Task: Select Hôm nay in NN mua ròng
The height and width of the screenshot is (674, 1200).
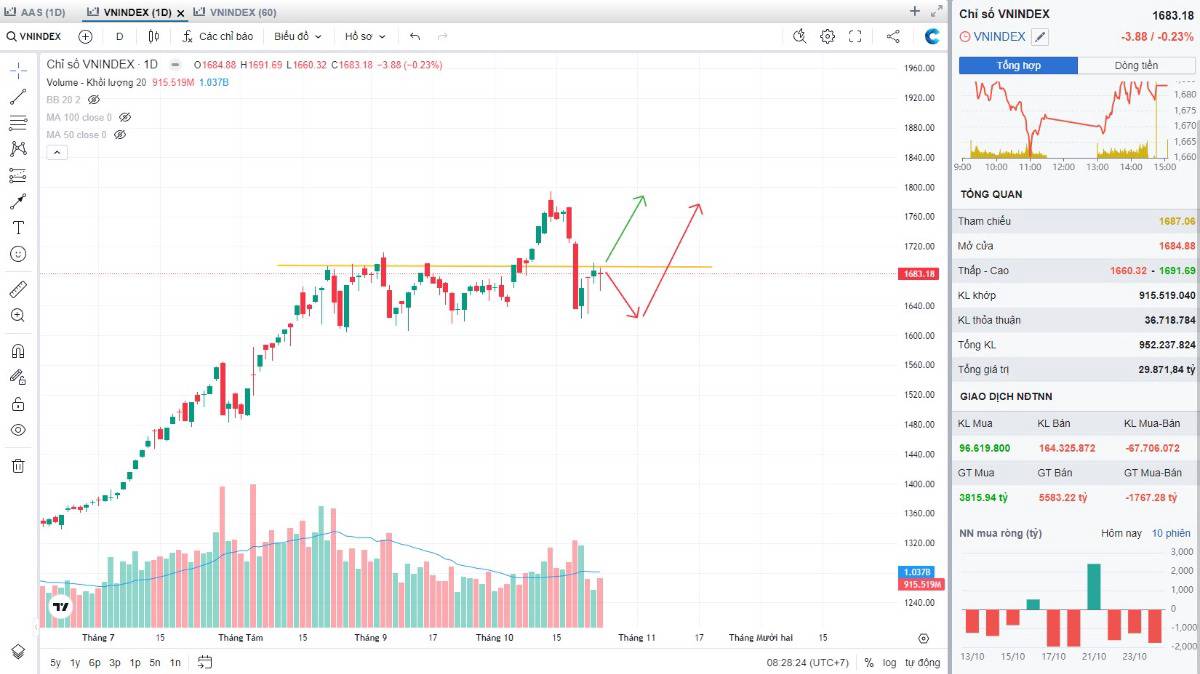Action: tap(1121, 533)
